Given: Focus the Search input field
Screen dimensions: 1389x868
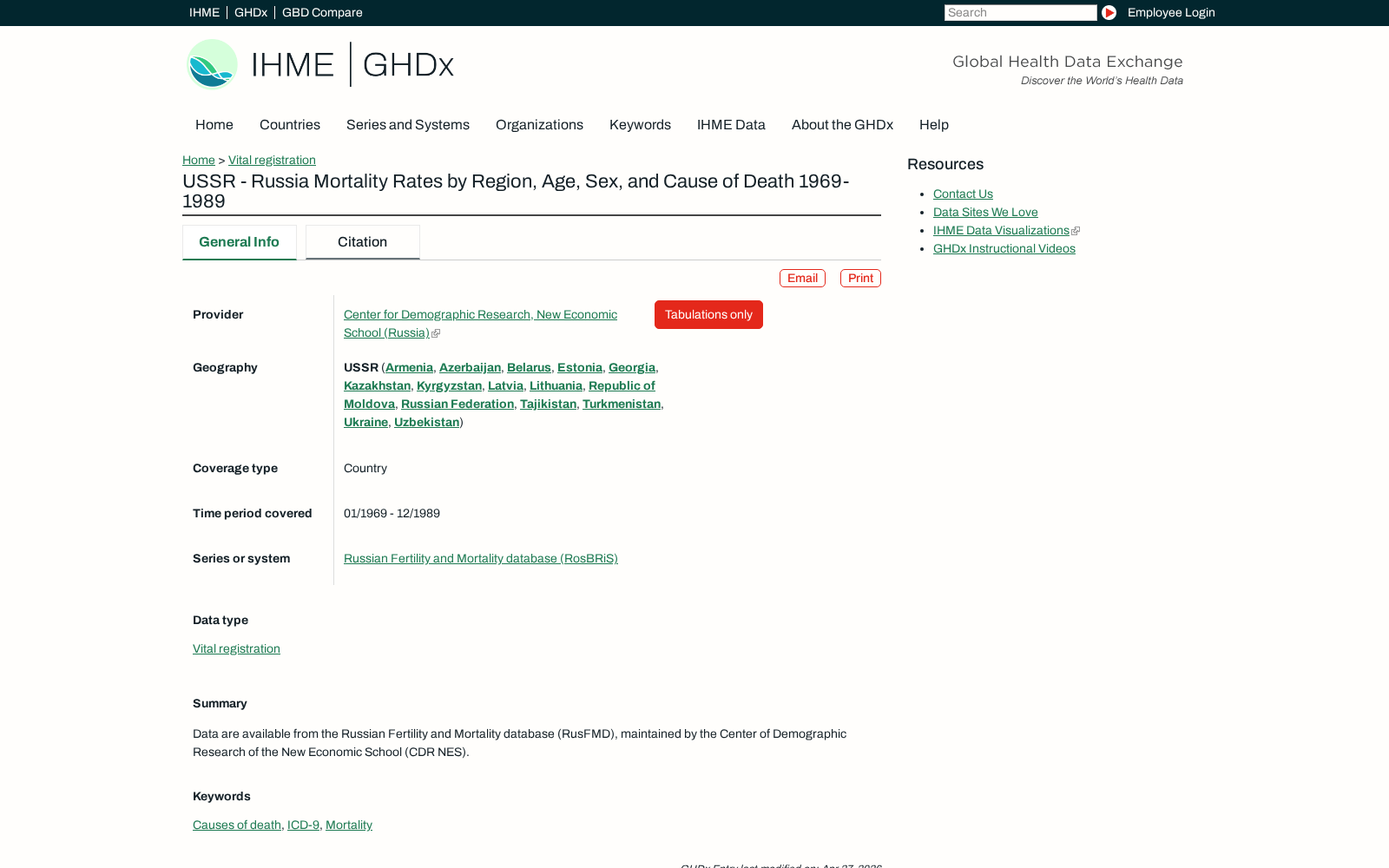Looking at the screenshot, I should pos(1020,12).
